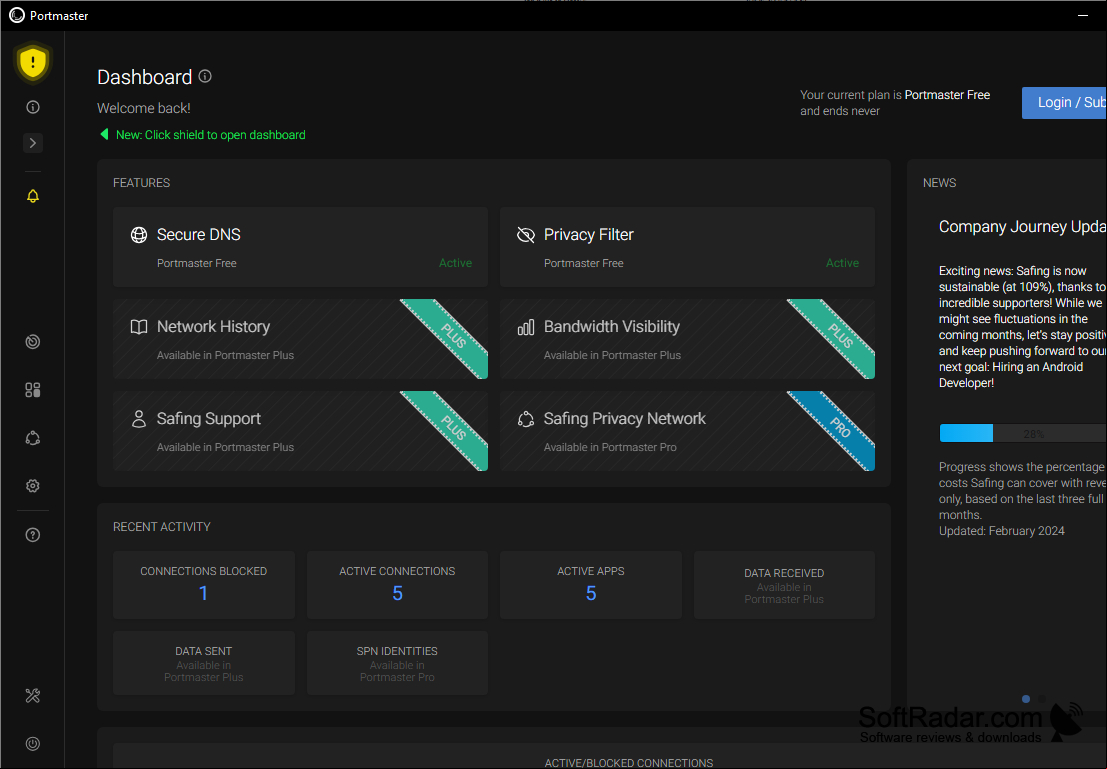Viewport: 1107px width, 769px height.
Task: Open the sidebar info circle icon
Action: point(32,107)
